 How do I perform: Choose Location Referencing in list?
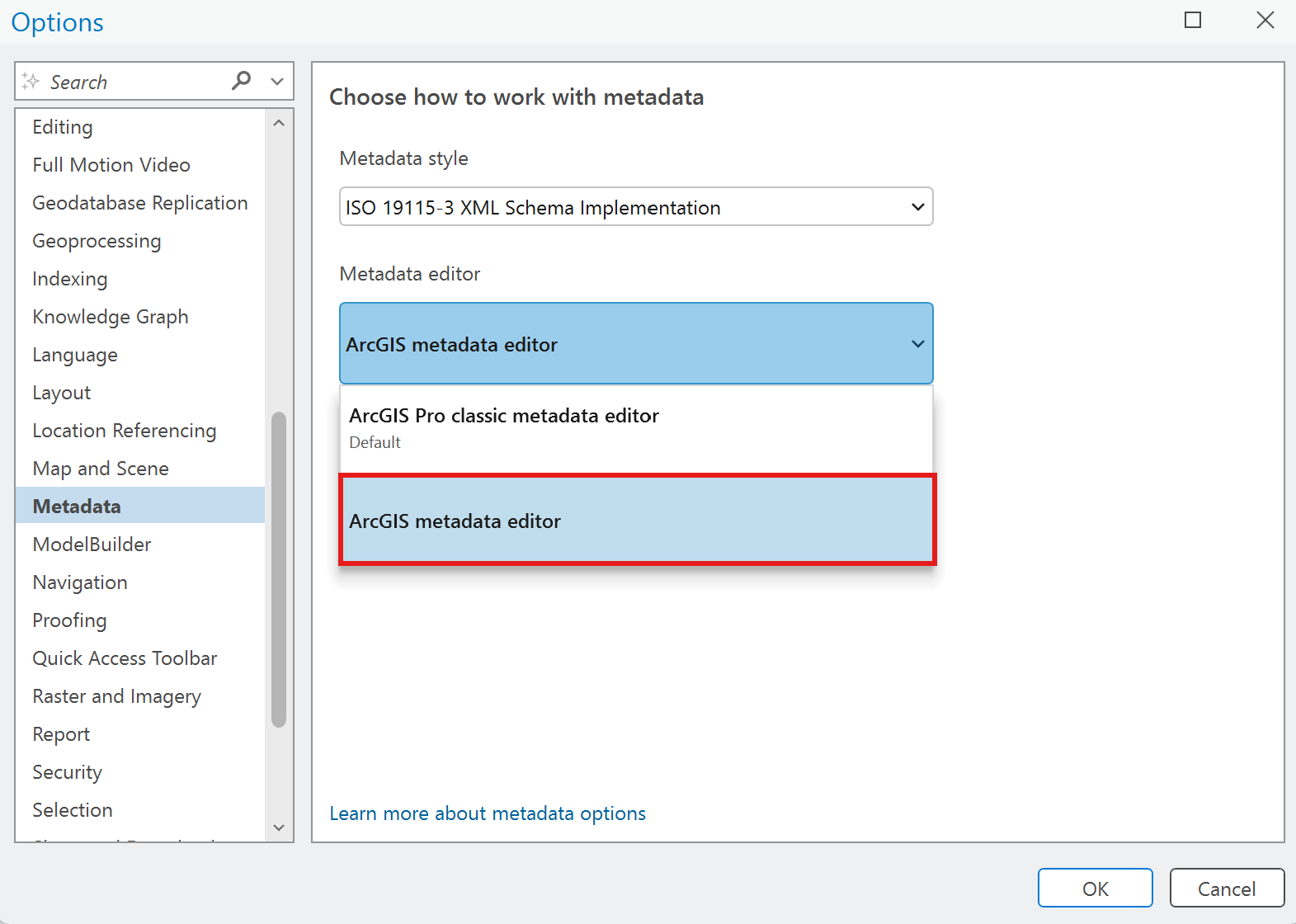click(140, 431)
